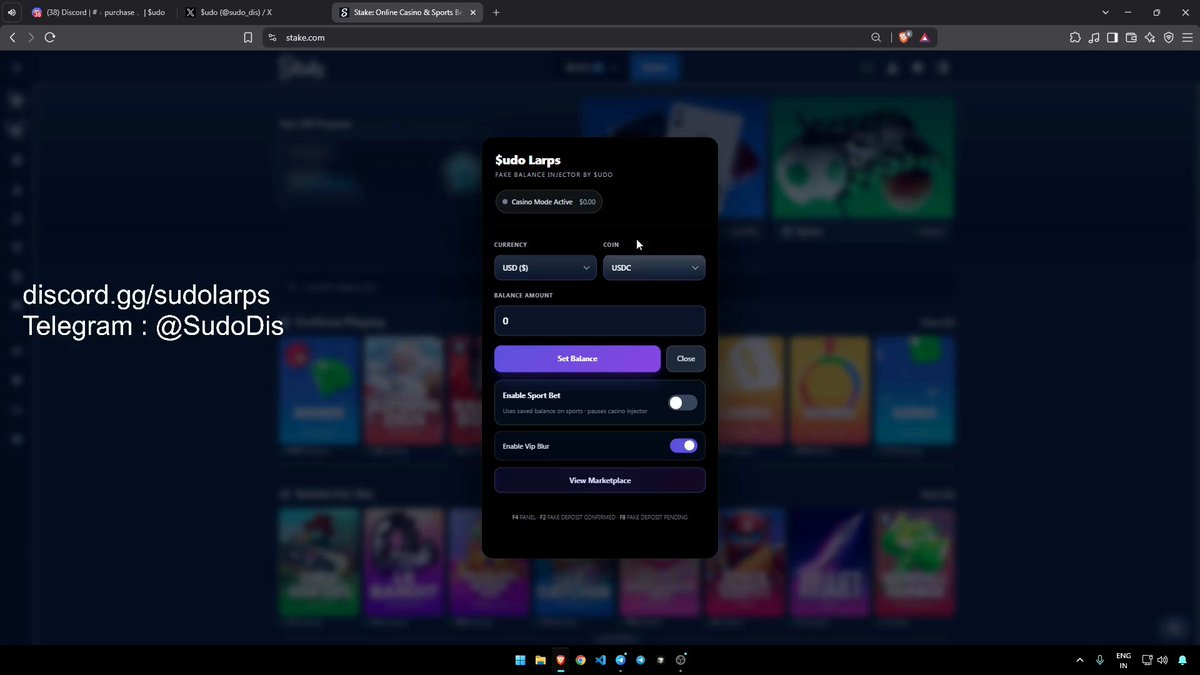Click the Set Balance button

[577, 358]
